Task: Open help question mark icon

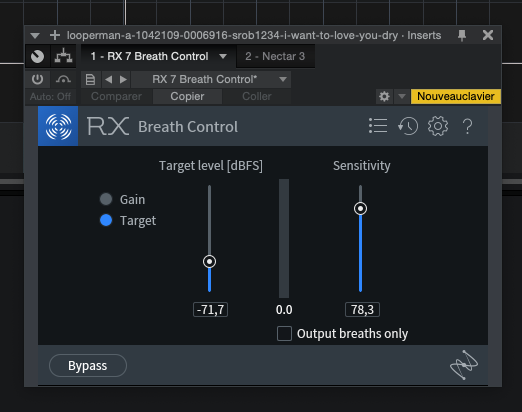Action: [468, 126]
